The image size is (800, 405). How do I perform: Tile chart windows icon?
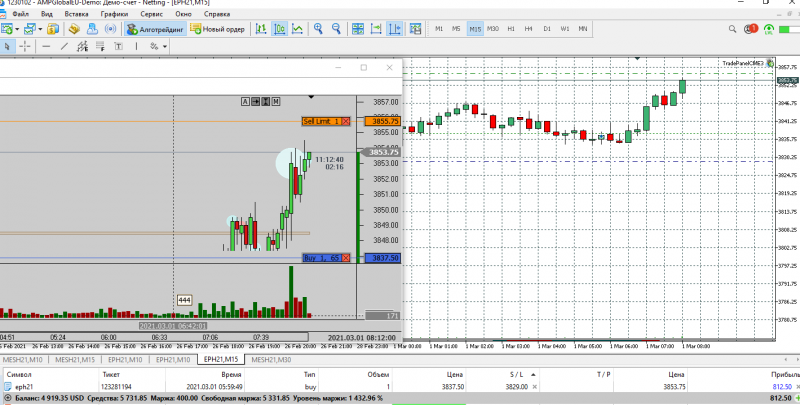coord(358,29)
